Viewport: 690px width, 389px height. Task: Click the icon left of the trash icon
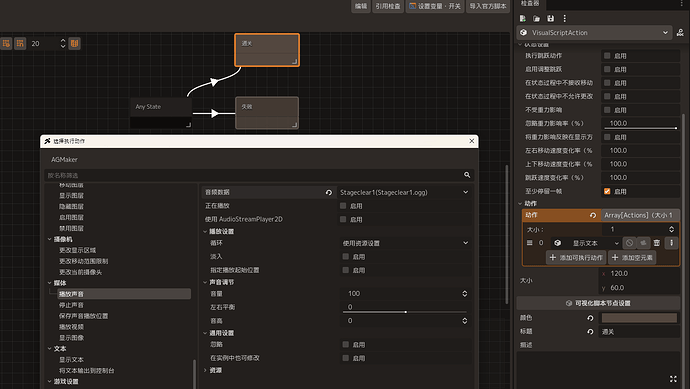pos(643,243)
